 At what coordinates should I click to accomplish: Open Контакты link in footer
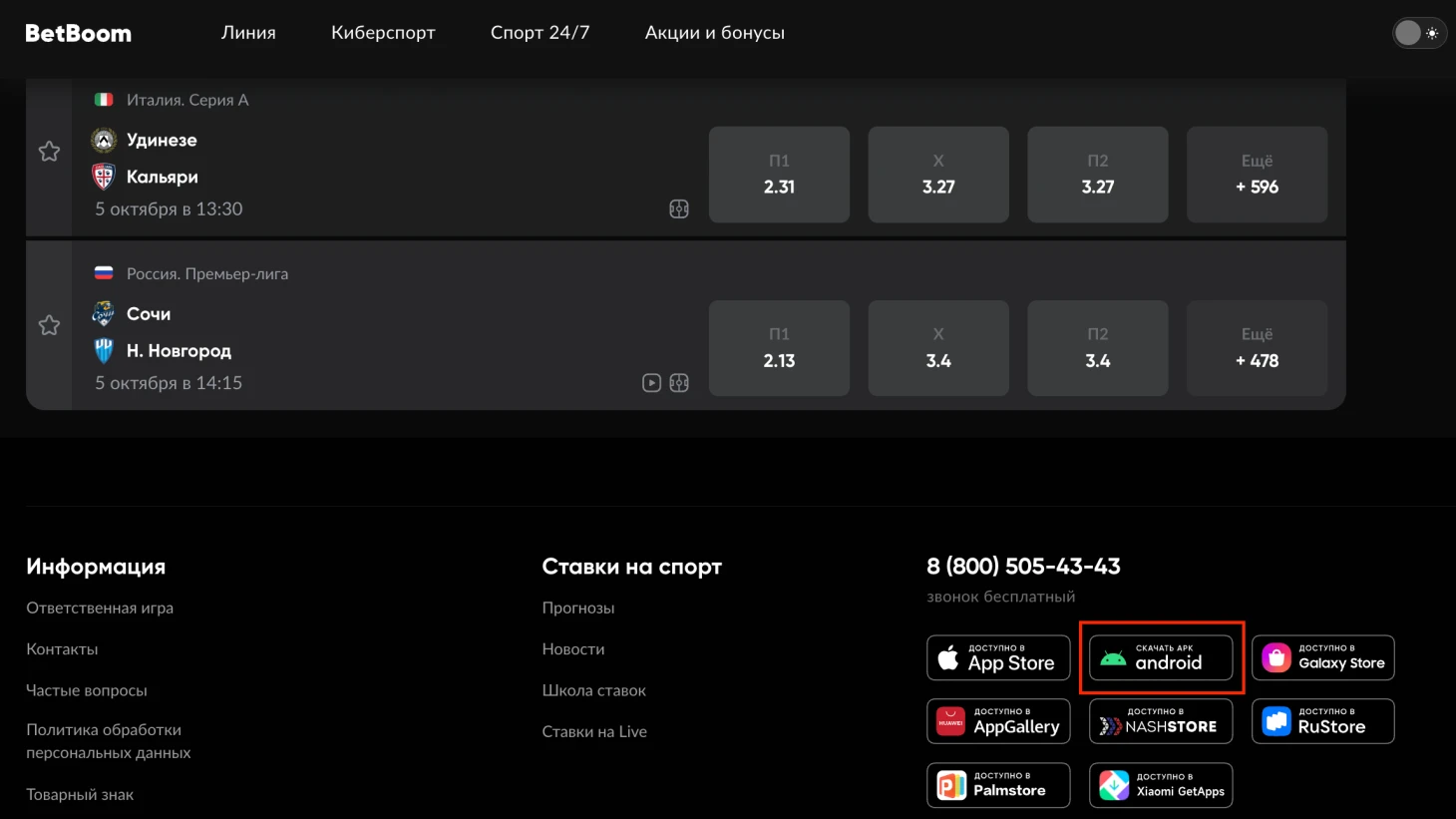[x=62, y=649]
